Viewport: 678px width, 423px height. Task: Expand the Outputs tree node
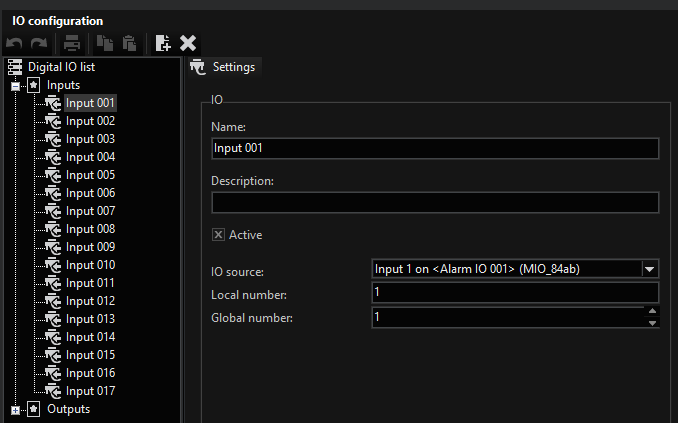(x=15, y=410)
